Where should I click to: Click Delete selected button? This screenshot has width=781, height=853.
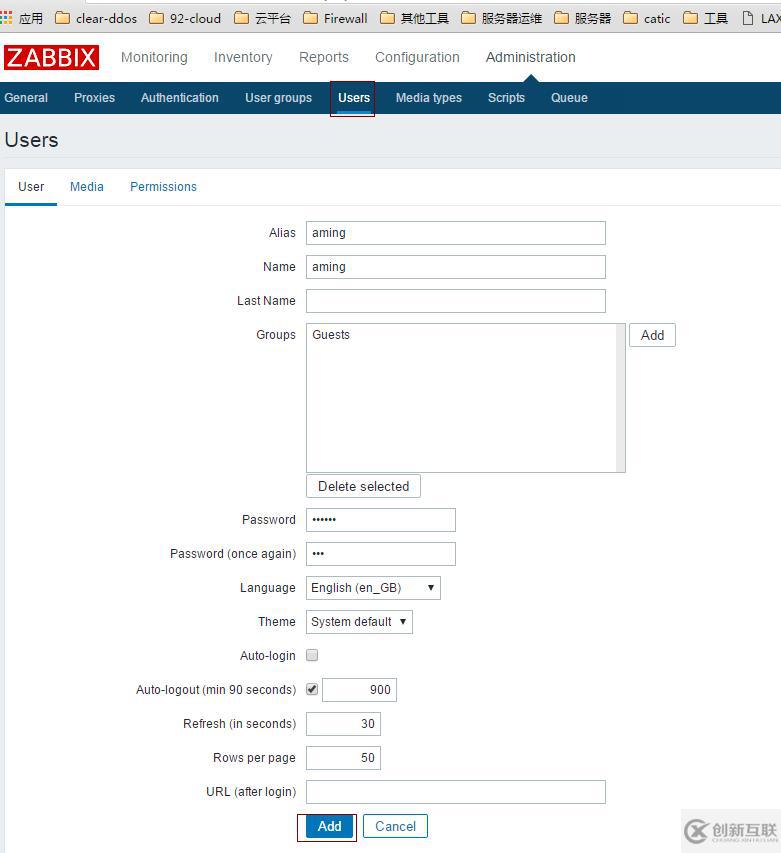(363, 486)
